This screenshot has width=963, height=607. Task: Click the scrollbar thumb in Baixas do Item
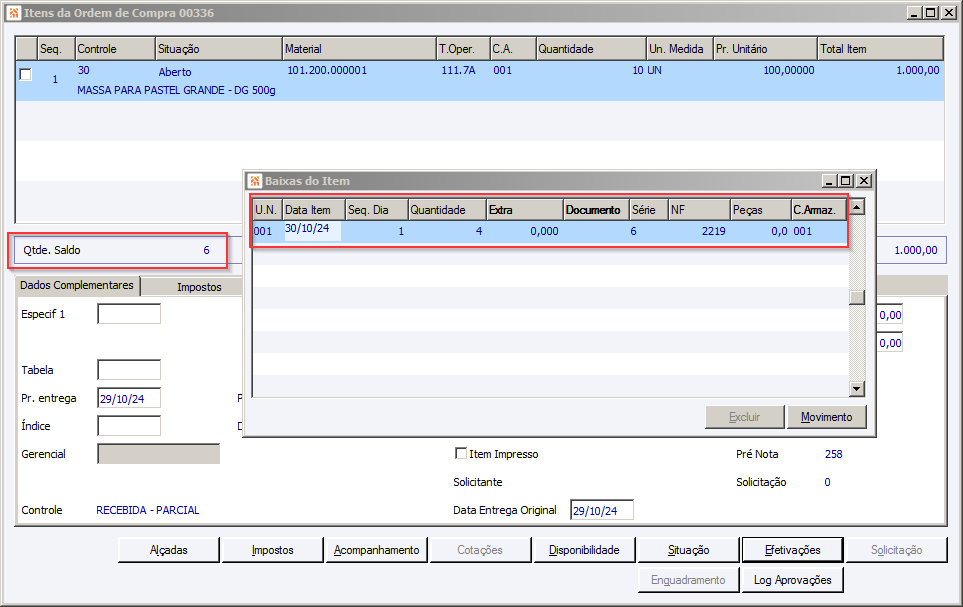click(856, 297)
